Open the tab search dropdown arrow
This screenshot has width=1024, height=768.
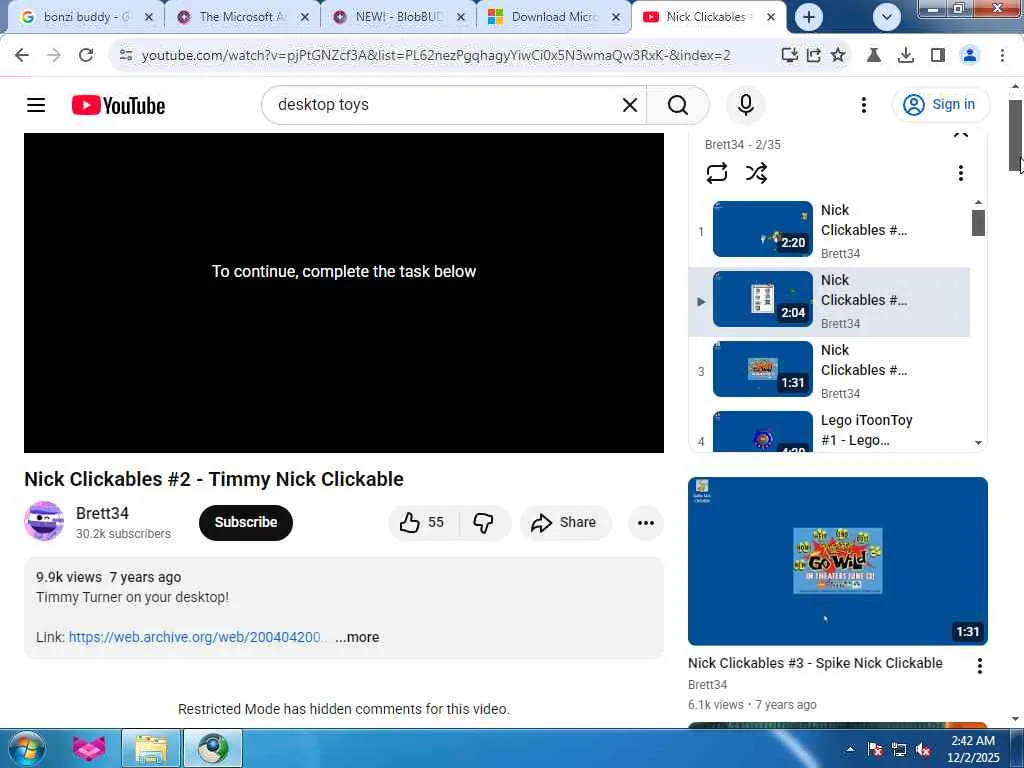886,17
